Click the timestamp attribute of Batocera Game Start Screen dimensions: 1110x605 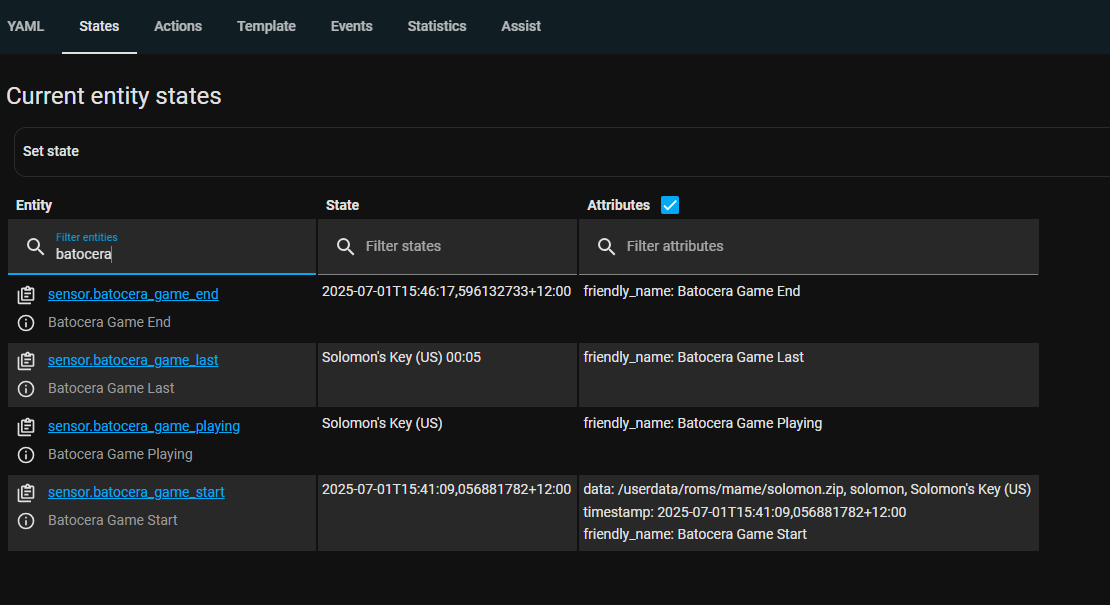click(x=745, y=512)
